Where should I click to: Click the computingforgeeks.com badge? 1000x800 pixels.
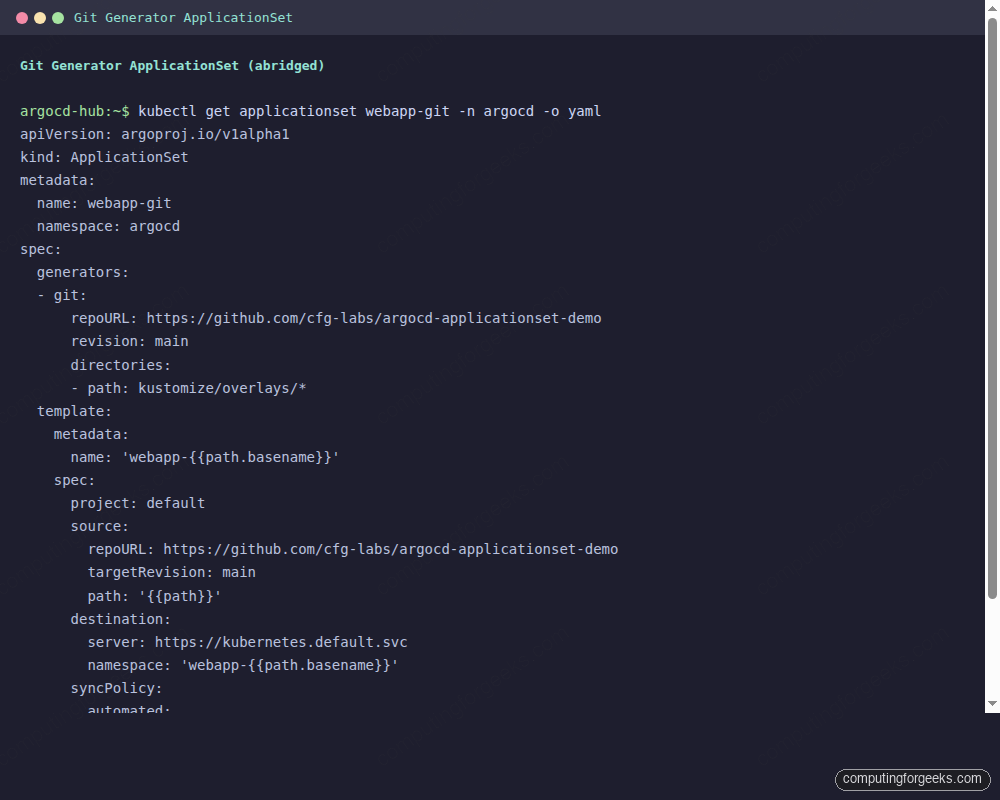click(911, 779)
